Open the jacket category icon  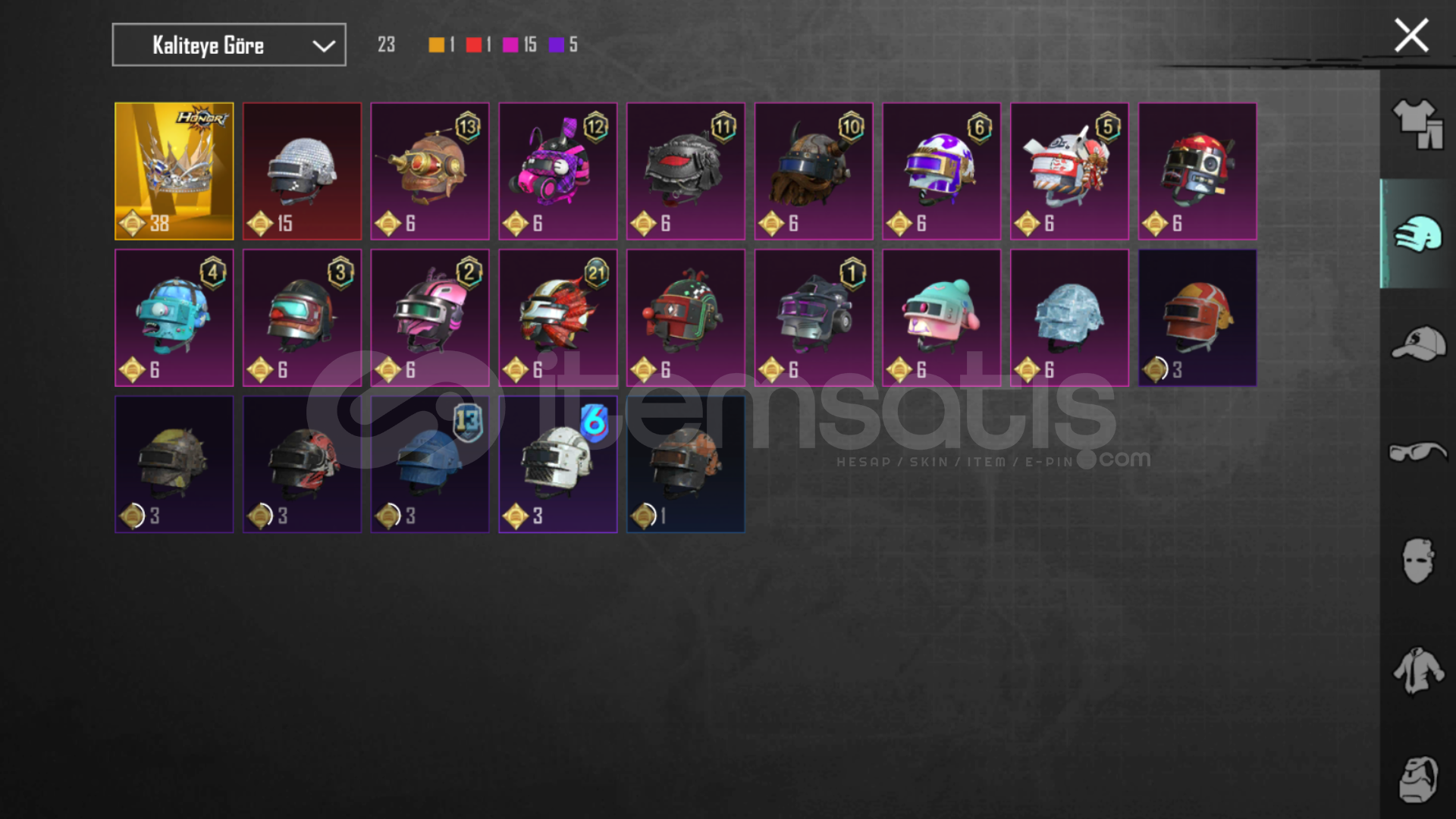(1418, 670)
